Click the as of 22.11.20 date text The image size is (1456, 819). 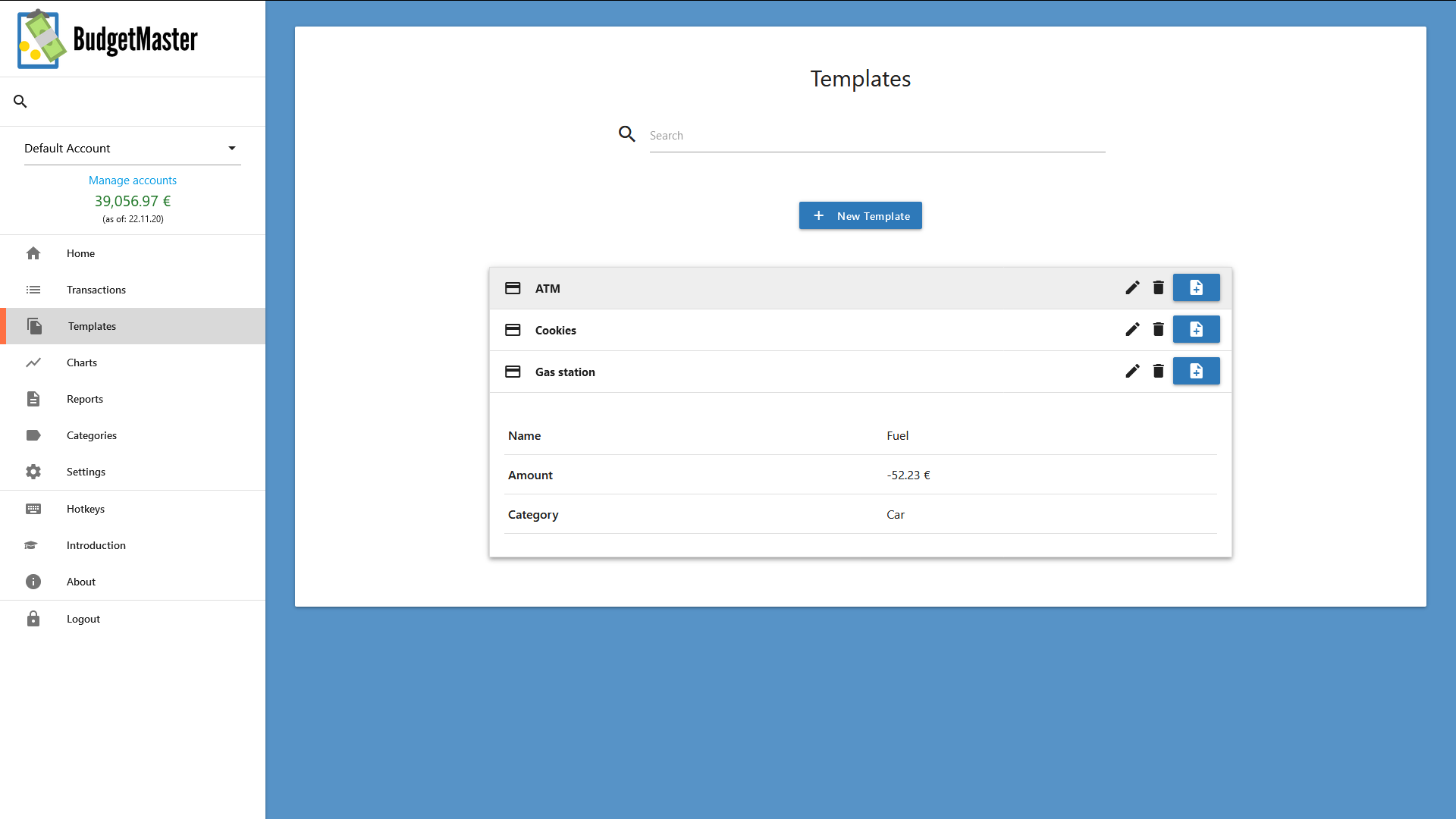[x=133, y=219]
